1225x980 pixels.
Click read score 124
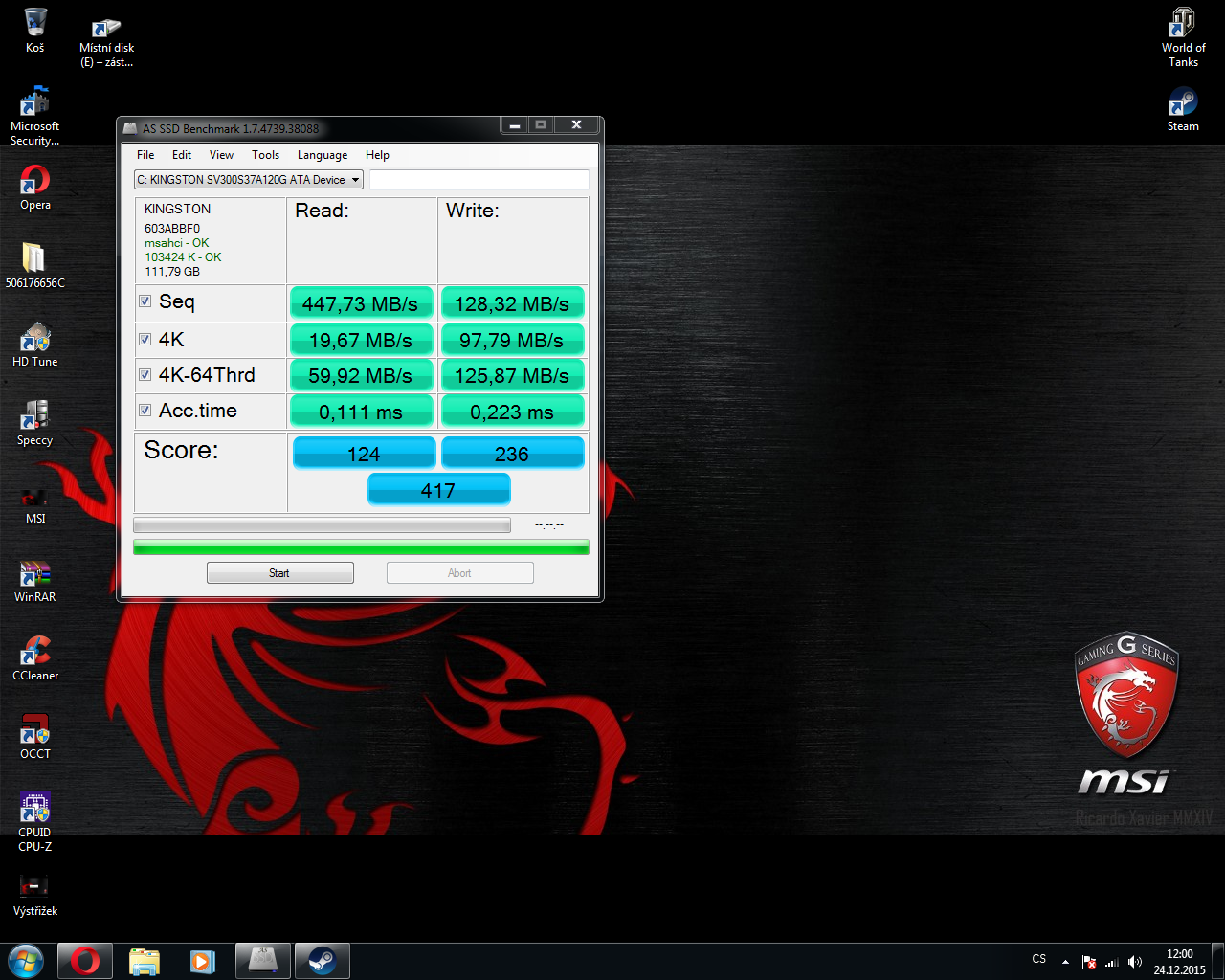[x=364, y=453]
